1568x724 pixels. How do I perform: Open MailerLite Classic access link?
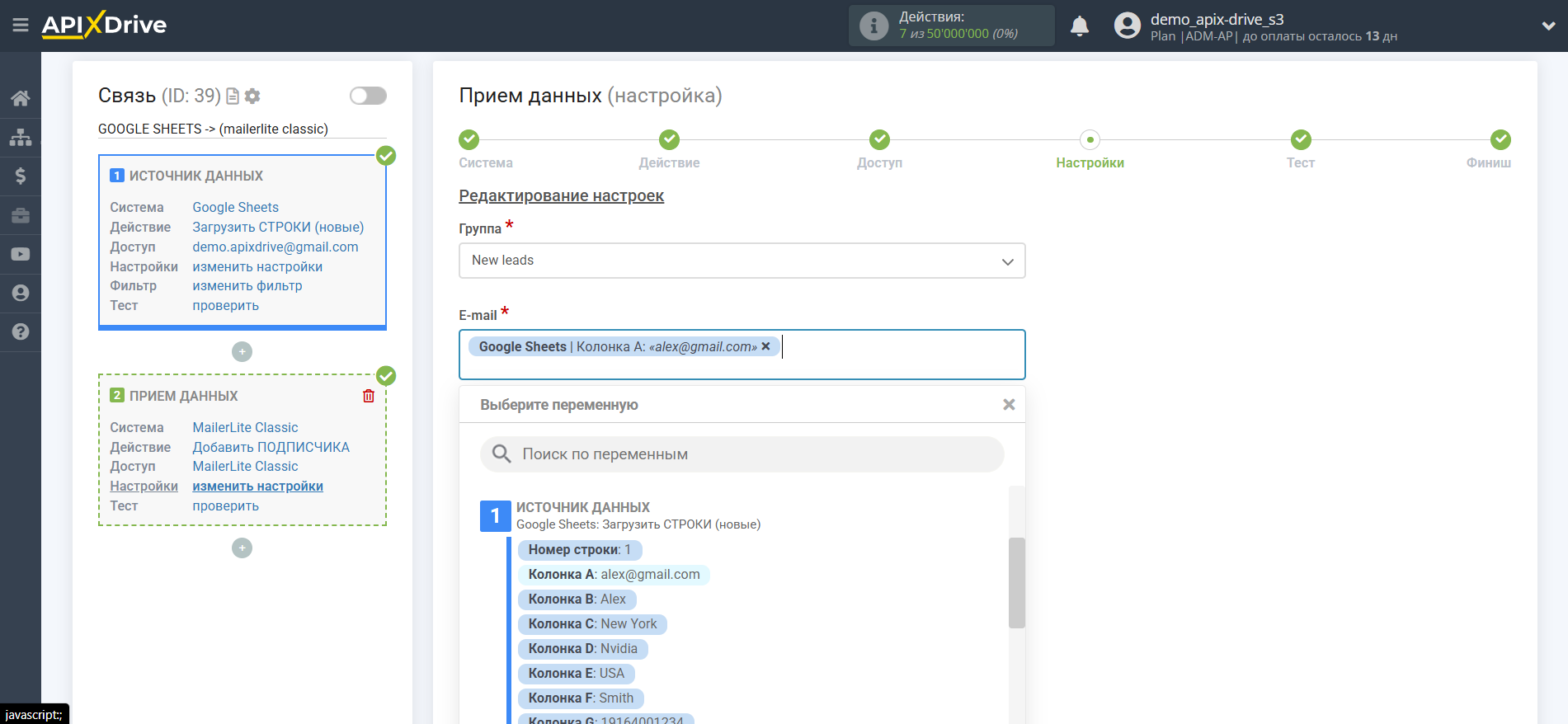[246, 467]
